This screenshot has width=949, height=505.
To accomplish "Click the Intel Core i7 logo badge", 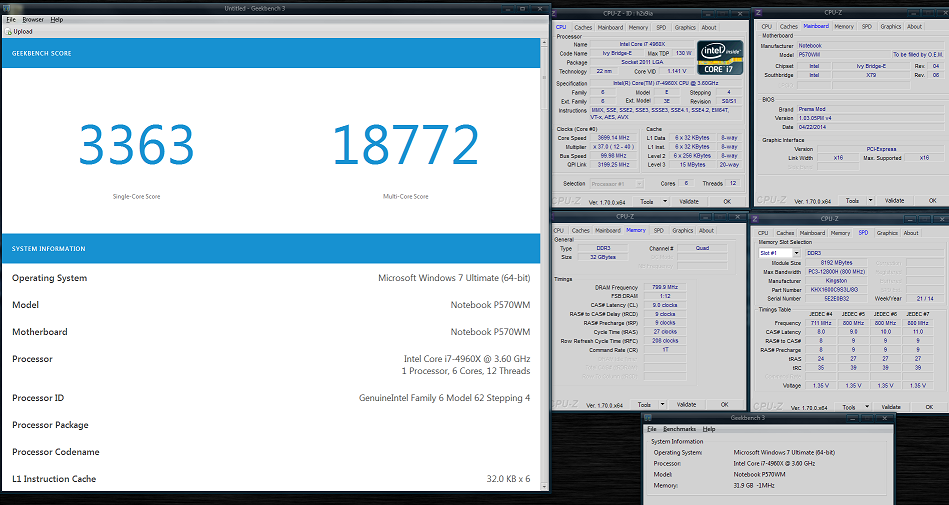I will (x=719, y=58).
